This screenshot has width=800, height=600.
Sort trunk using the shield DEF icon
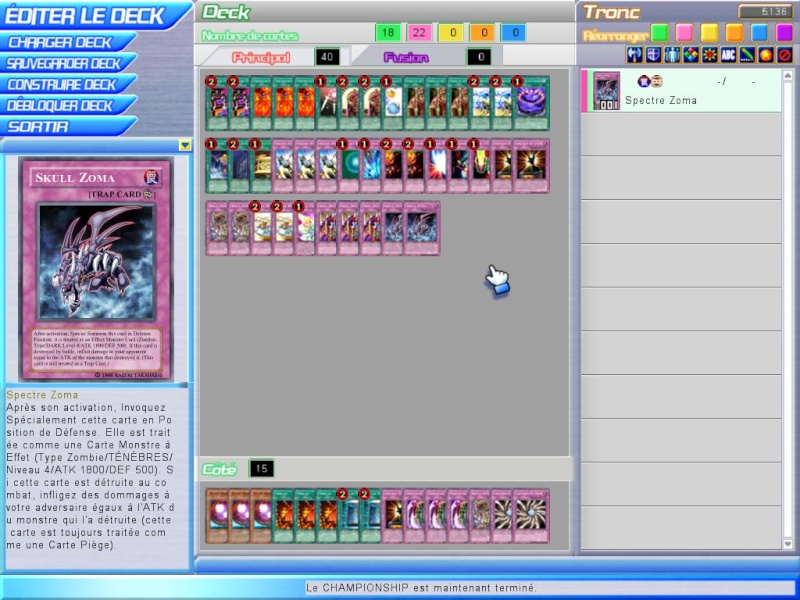pyautogui.click(x=653, y=55)
